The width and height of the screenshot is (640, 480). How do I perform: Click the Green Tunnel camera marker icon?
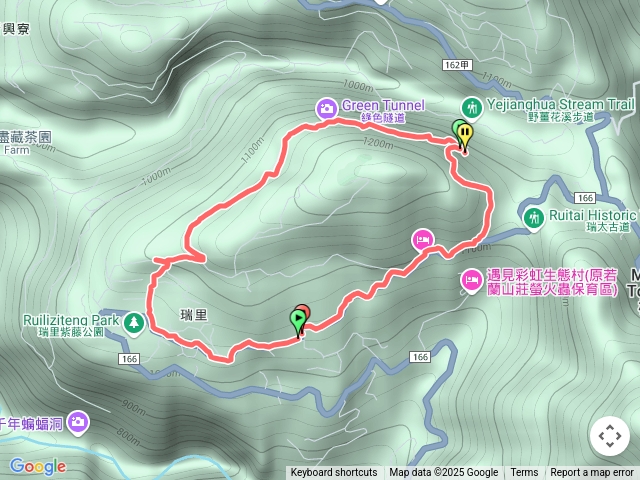coord(327,108)
